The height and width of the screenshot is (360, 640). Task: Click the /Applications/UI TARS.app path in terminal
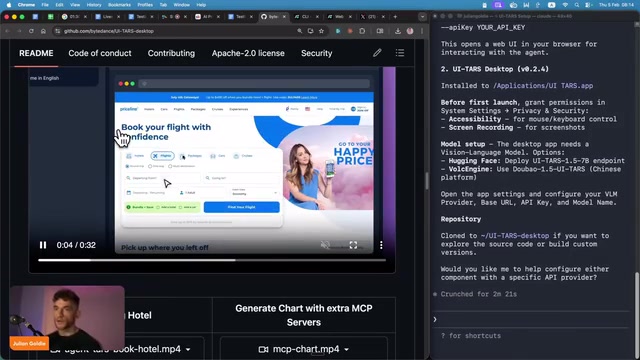[x=543, y=86]
